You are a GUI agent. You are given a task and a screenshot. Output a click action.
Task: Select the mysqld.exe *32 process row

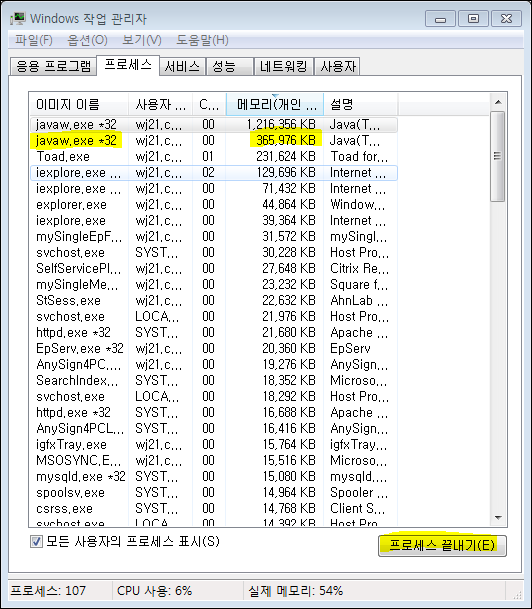tap(214, 477)
